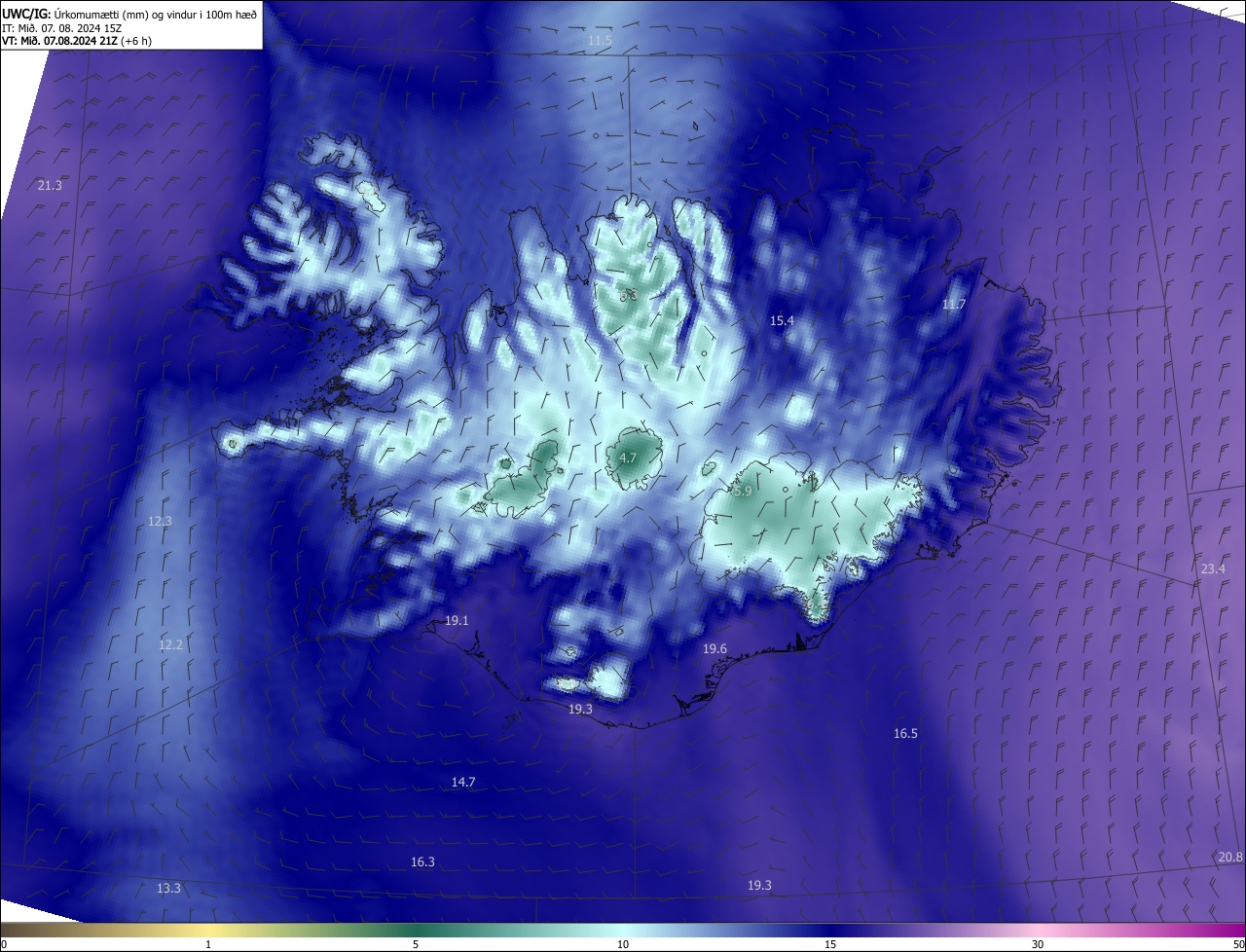Click the 12.2 value label
Viewport: 1246px width, 952px height.
pyautogui.click(x=170, y=644)
